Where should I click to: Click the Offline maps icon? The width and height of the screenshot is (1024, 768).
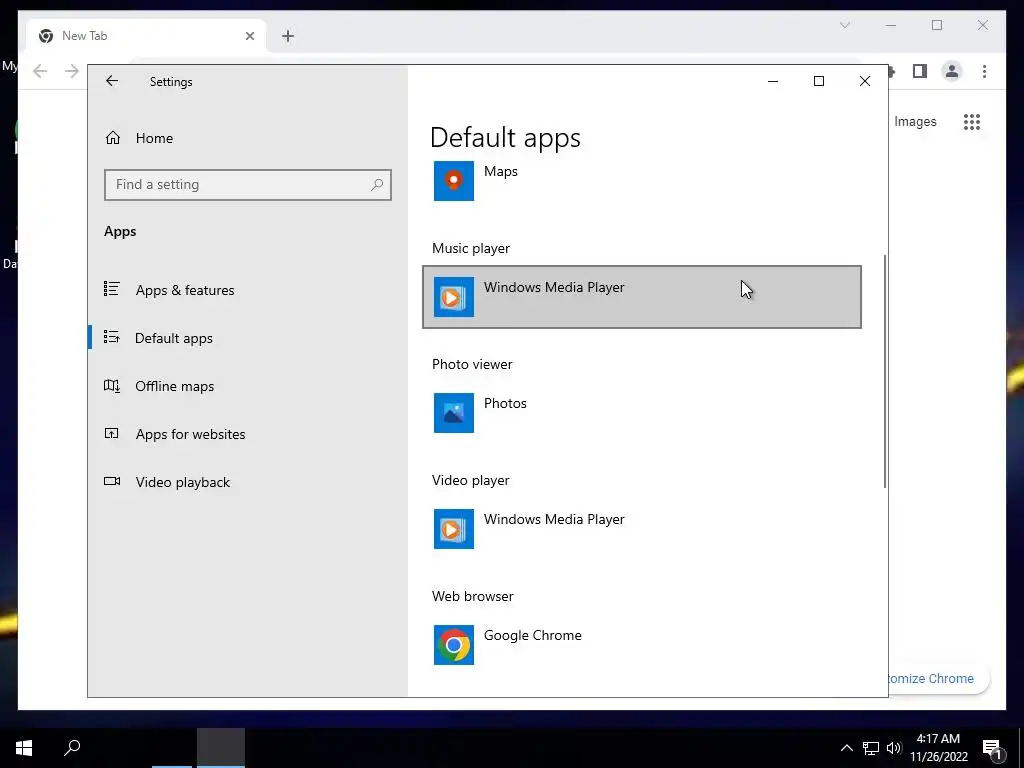pos(112,385)
